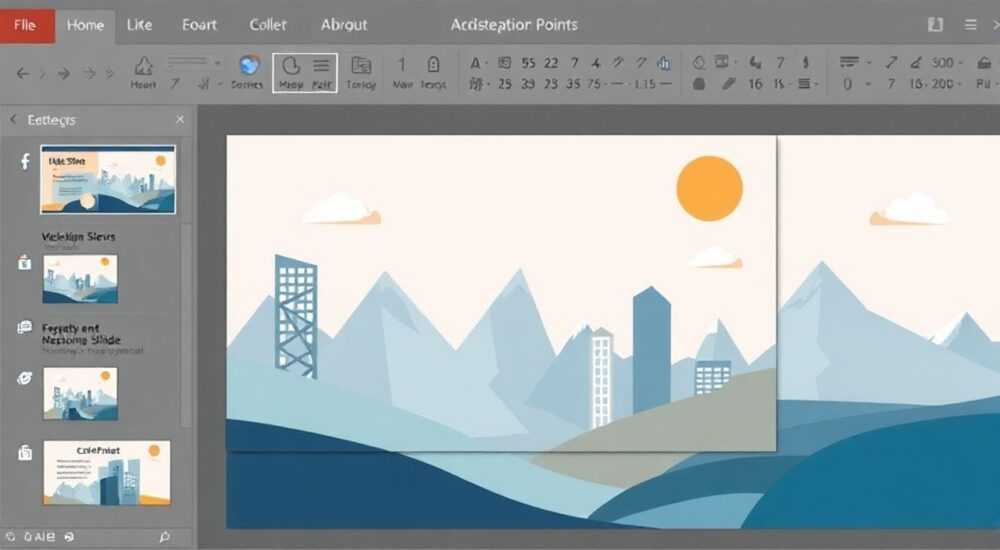Click the Acdsteptior Points document title
This screenshot has width=1000, height=550.
click(x=514, y=25)
